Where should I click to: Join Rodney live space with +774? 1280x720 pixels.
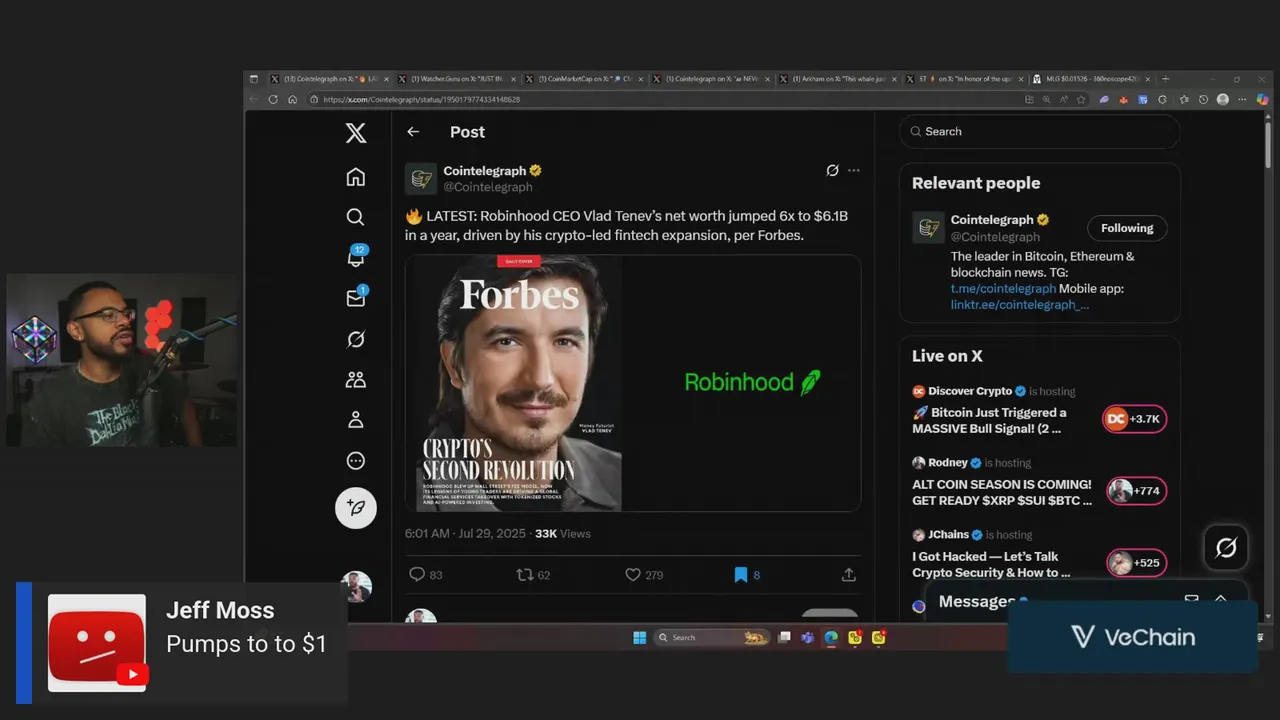click(x=1136, y=491)
